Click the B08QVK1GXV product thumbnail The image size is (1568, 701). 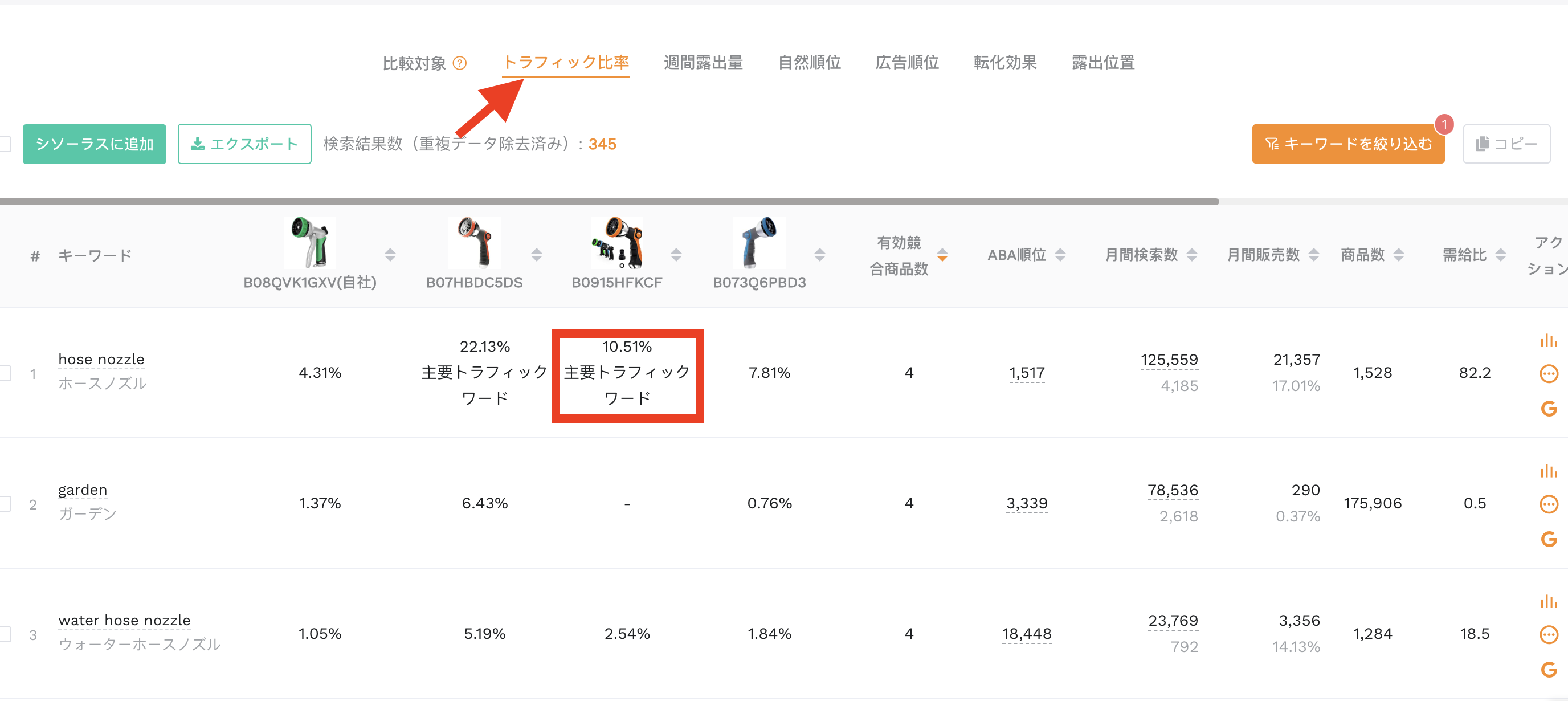click(x=310, y=242)
